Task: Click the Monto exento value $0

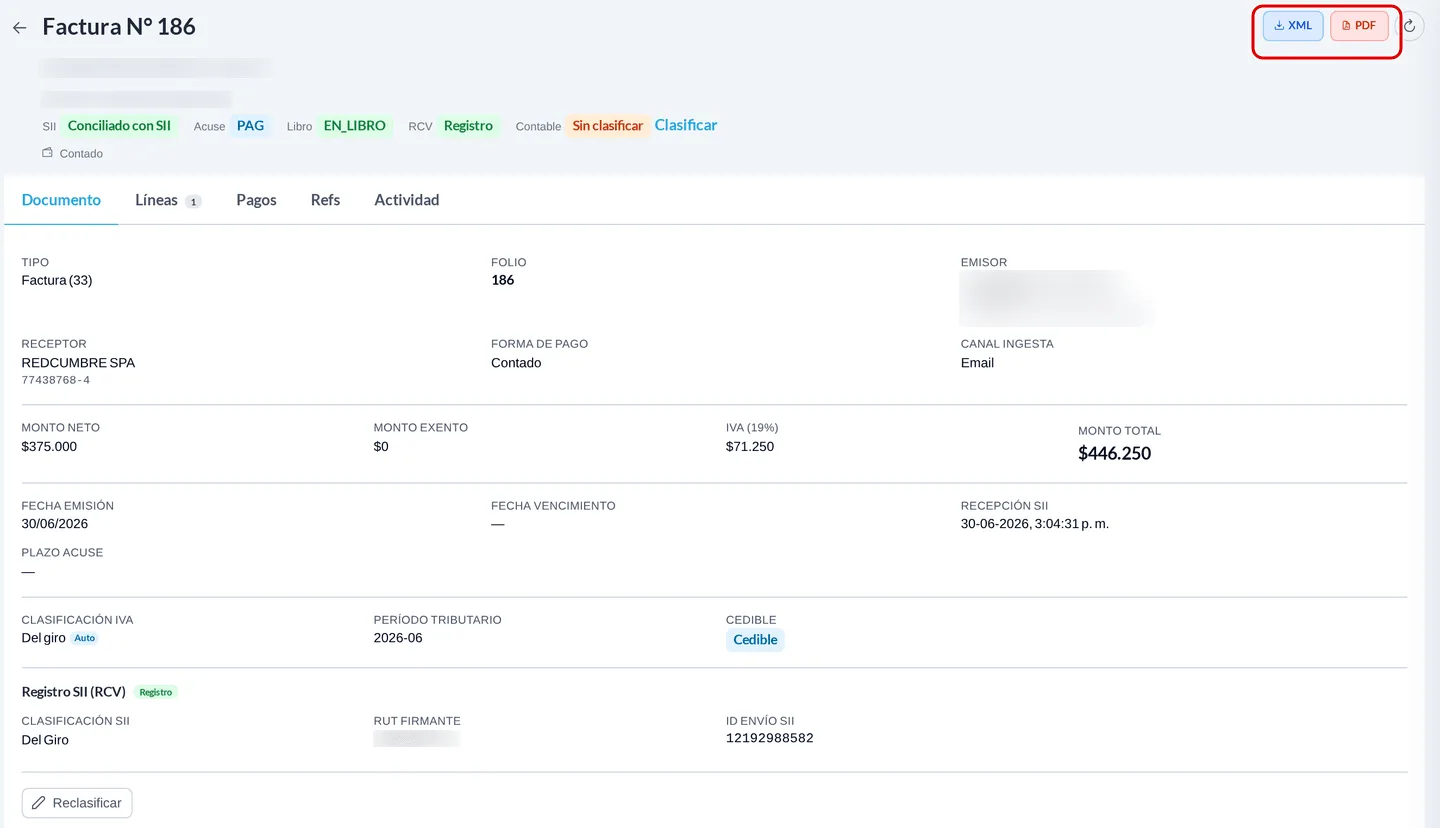Action: tap(381, 447)
